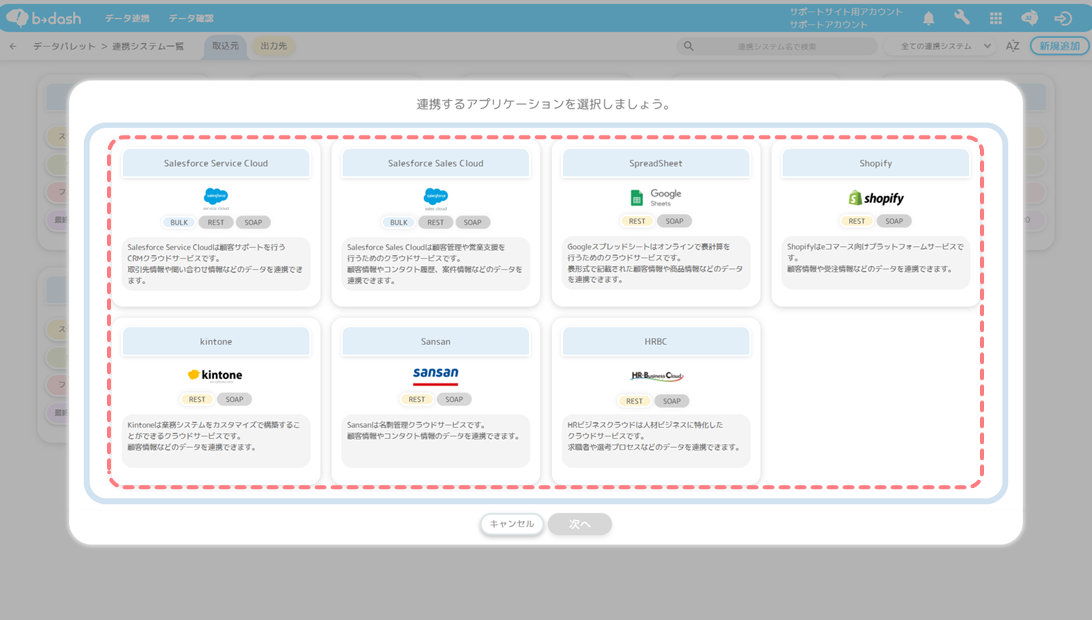The image size is (1092, 620).
Task: Switch to the 出力先 tab
Action: [x=274, y=46]
